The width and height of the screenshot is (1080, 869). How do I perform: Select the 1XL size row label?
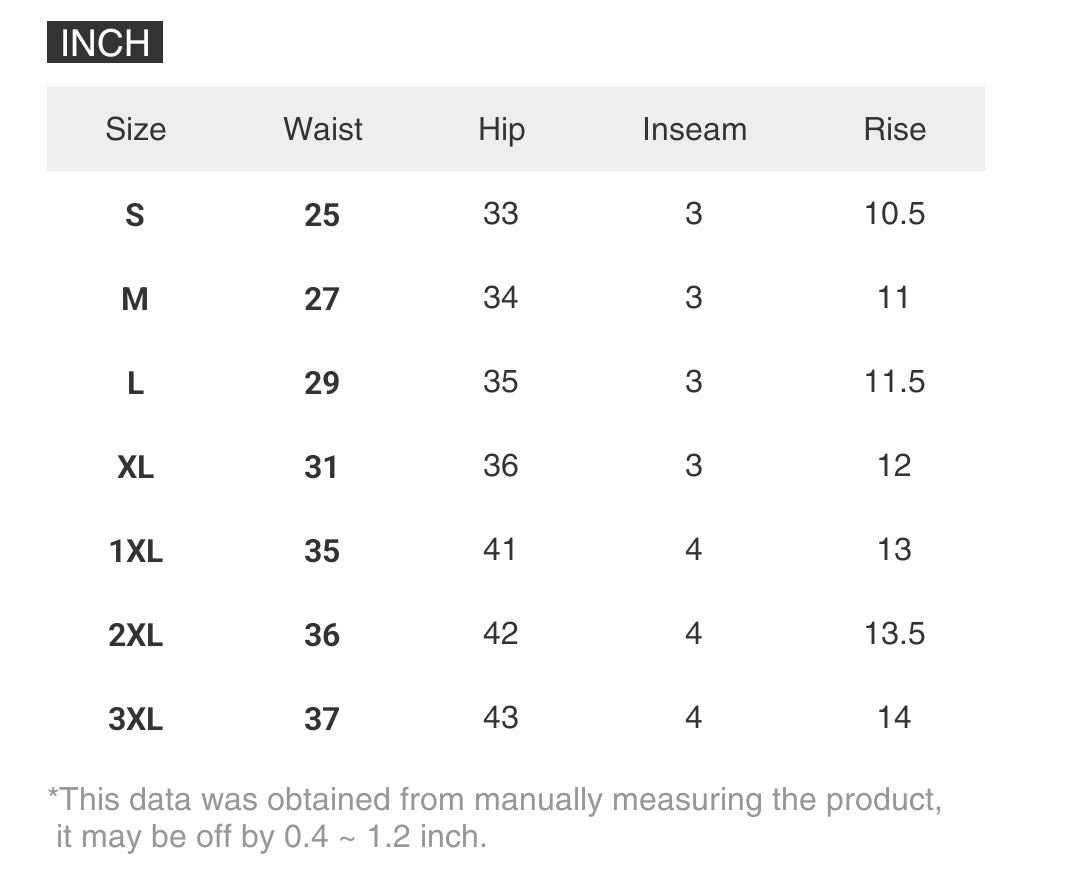[x=135, y=550]
